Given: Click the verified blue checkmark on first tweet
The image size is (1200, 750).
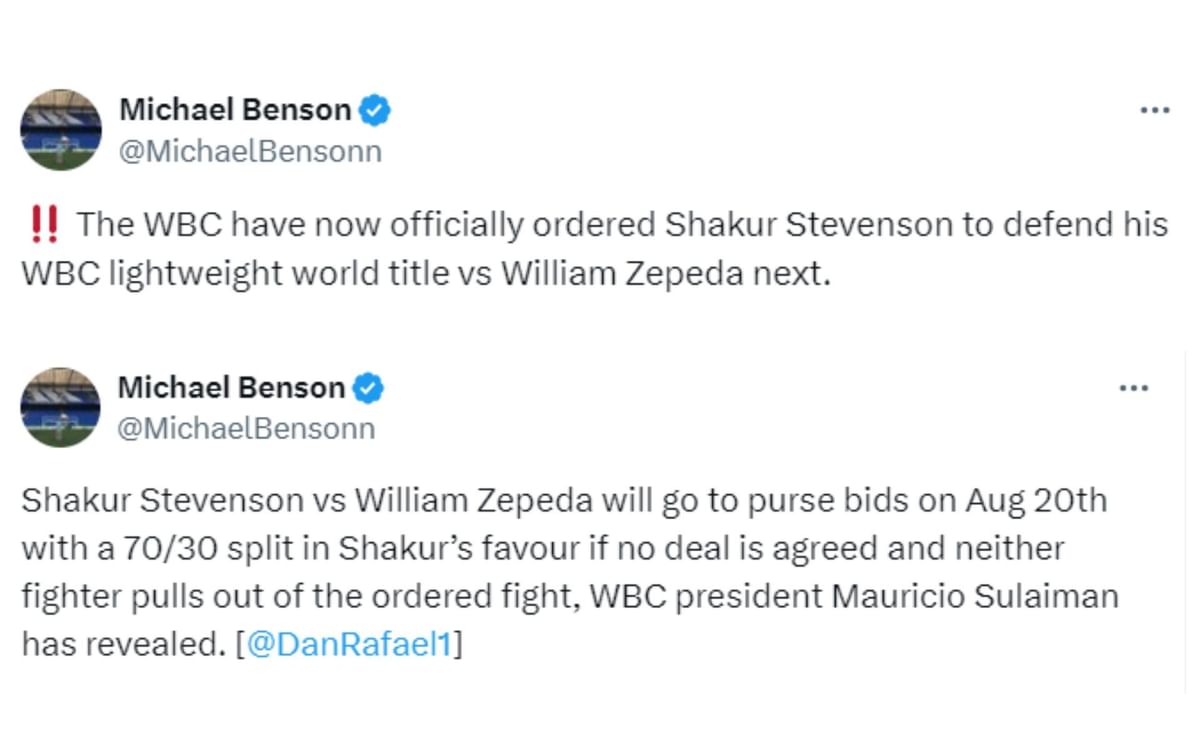Looking at the screenshot, I should (x=374, y=110).
